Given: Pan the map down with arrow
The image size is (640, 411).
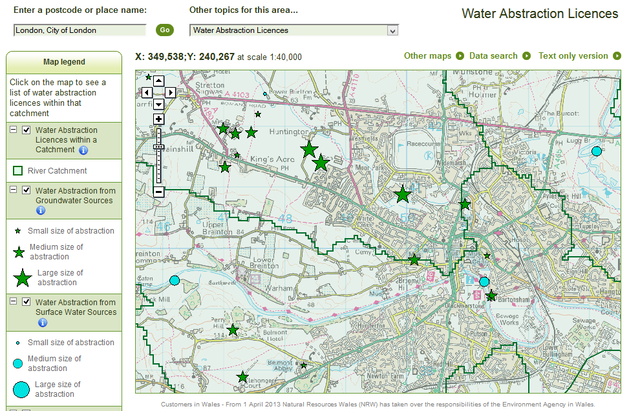Looking at the screenshot, I should click(x=159, y=104).
